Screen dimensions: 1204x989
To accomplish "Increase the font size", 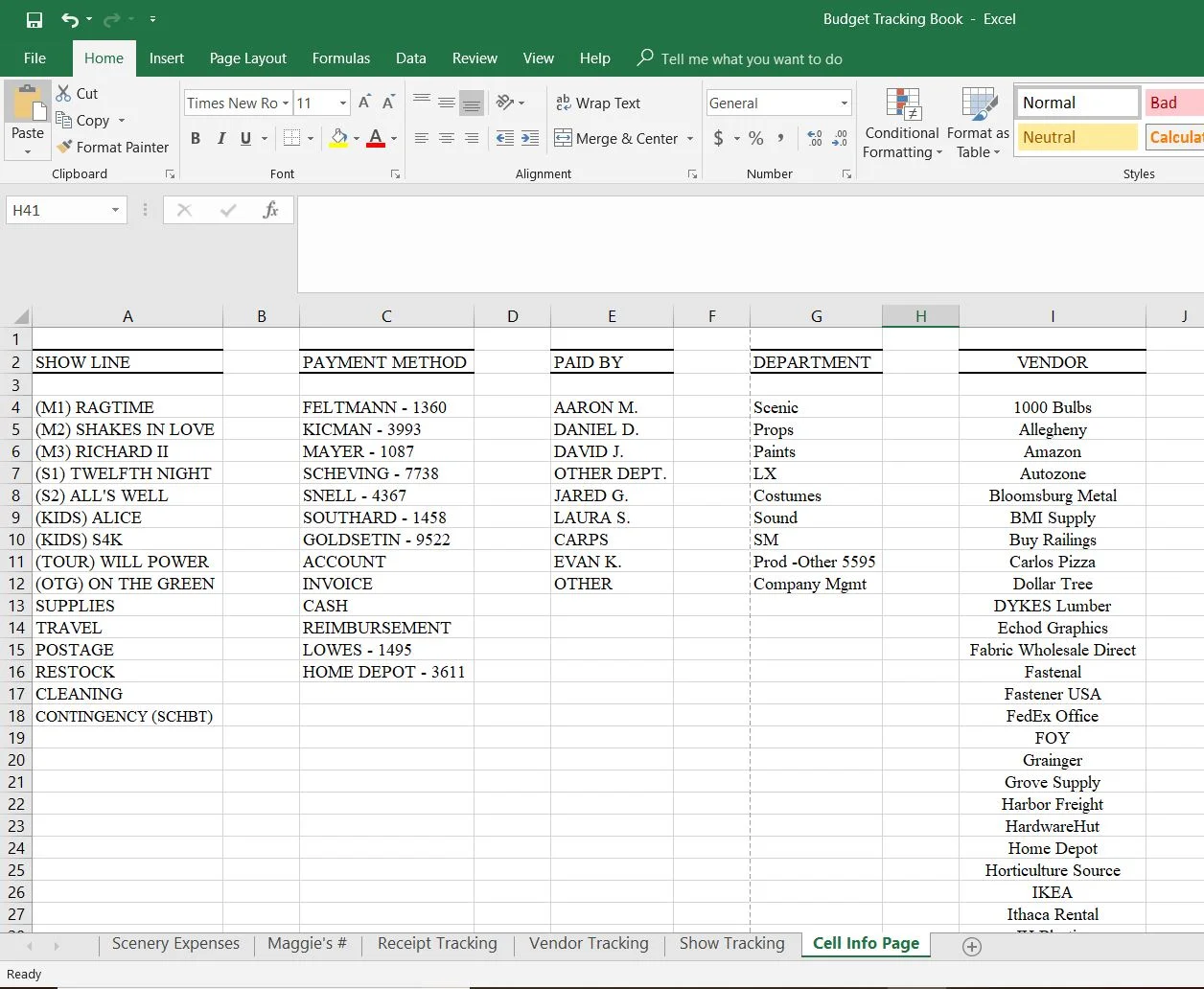I will [364, 103].
